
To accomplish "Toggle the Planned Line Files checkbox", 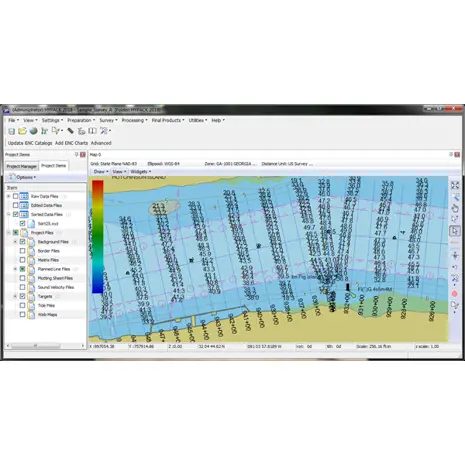I will pyautogui.click(x=22, y=269).
